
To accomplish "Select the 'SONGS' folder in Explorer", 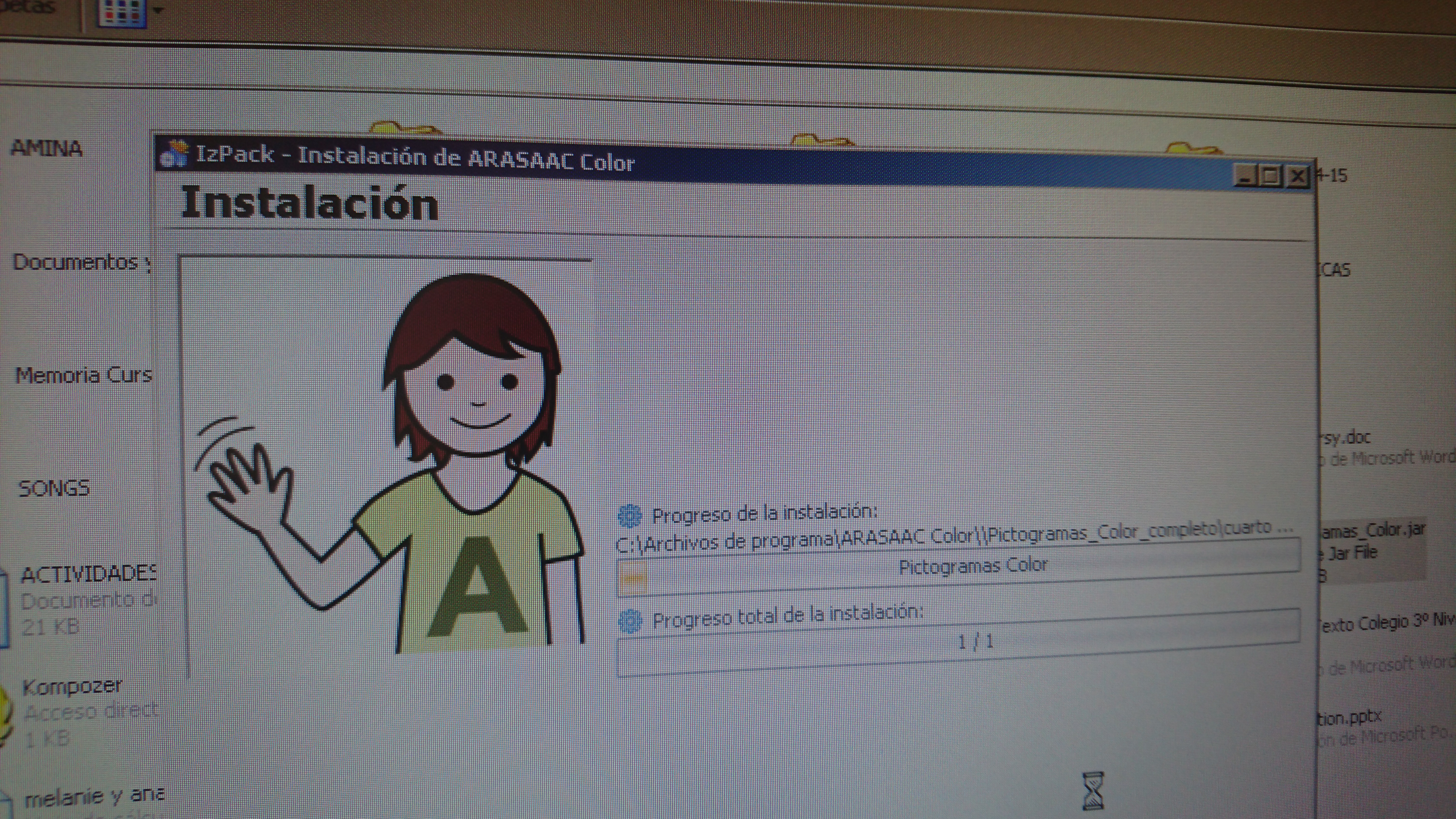I will [54, 488].
